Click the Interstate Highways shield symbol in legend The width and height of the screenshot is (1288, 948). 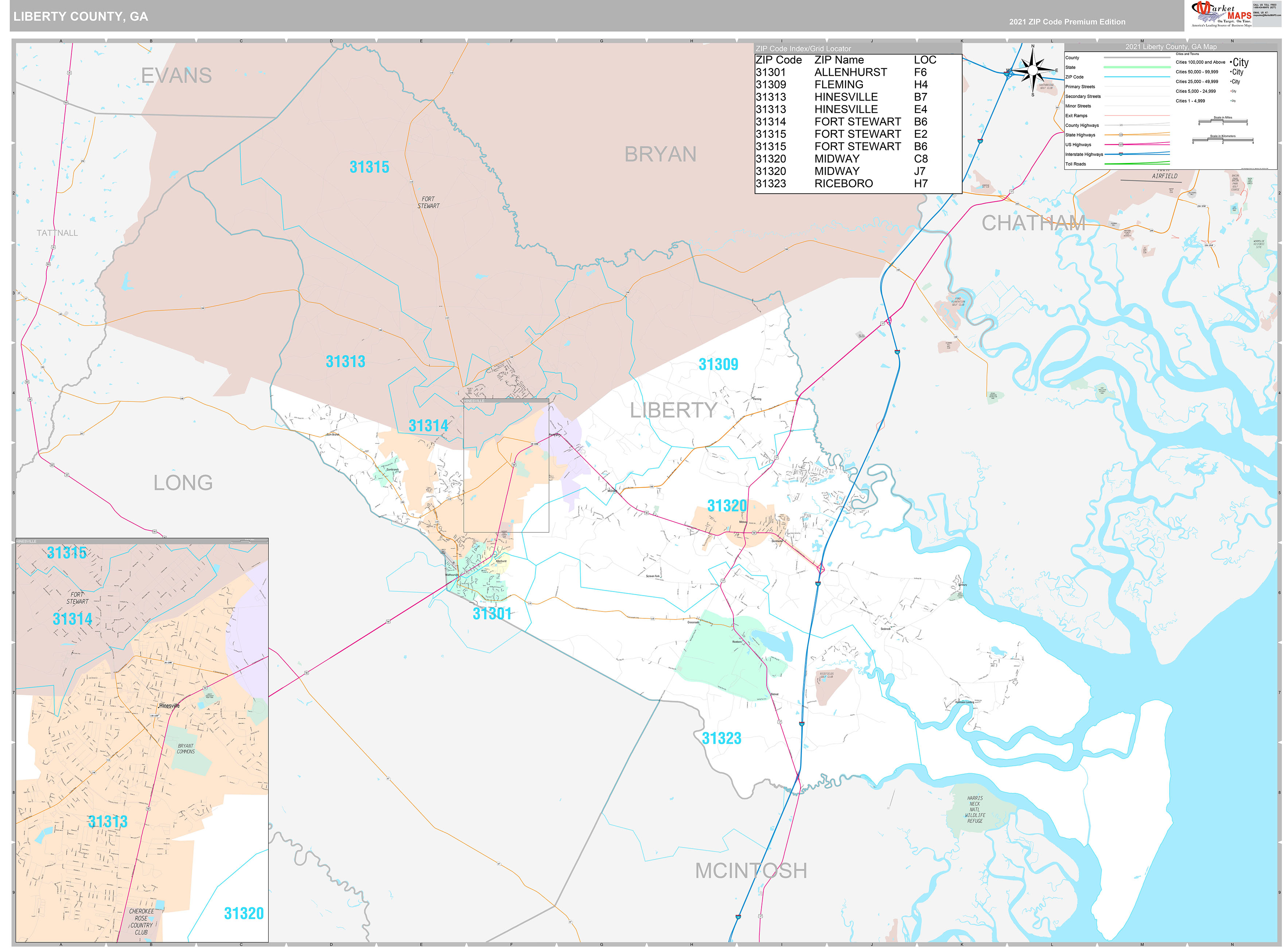(x=1120, y=154)
